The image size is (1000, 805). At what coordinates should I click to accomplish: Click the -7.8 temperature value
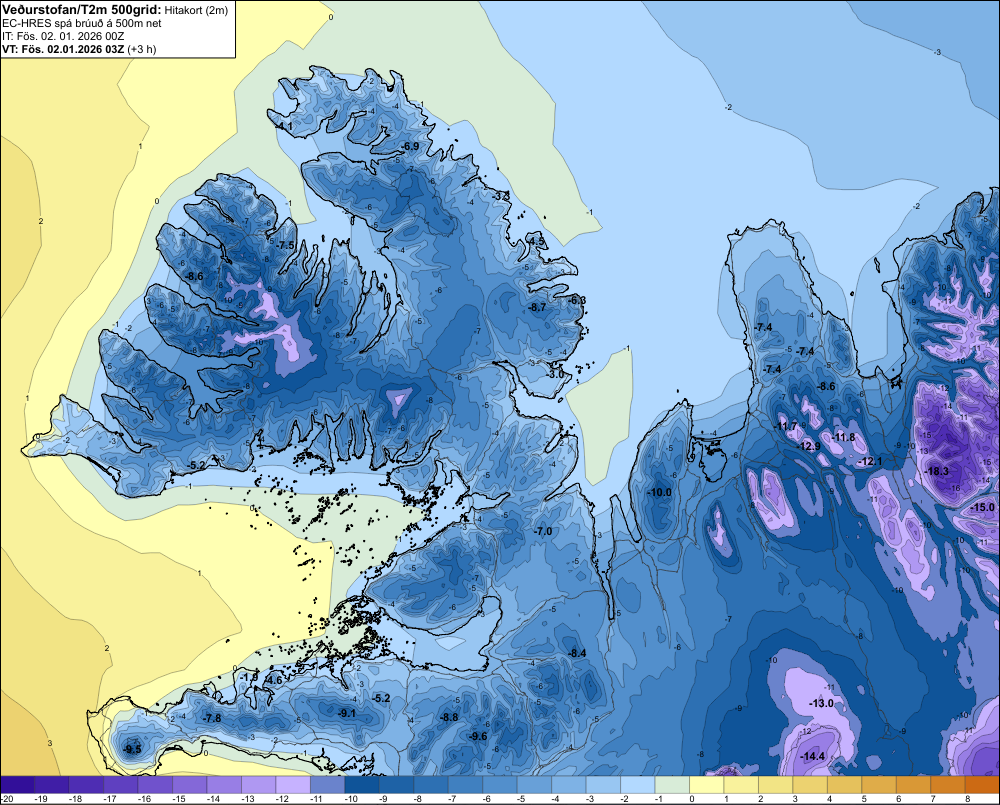tap(212, 718)
